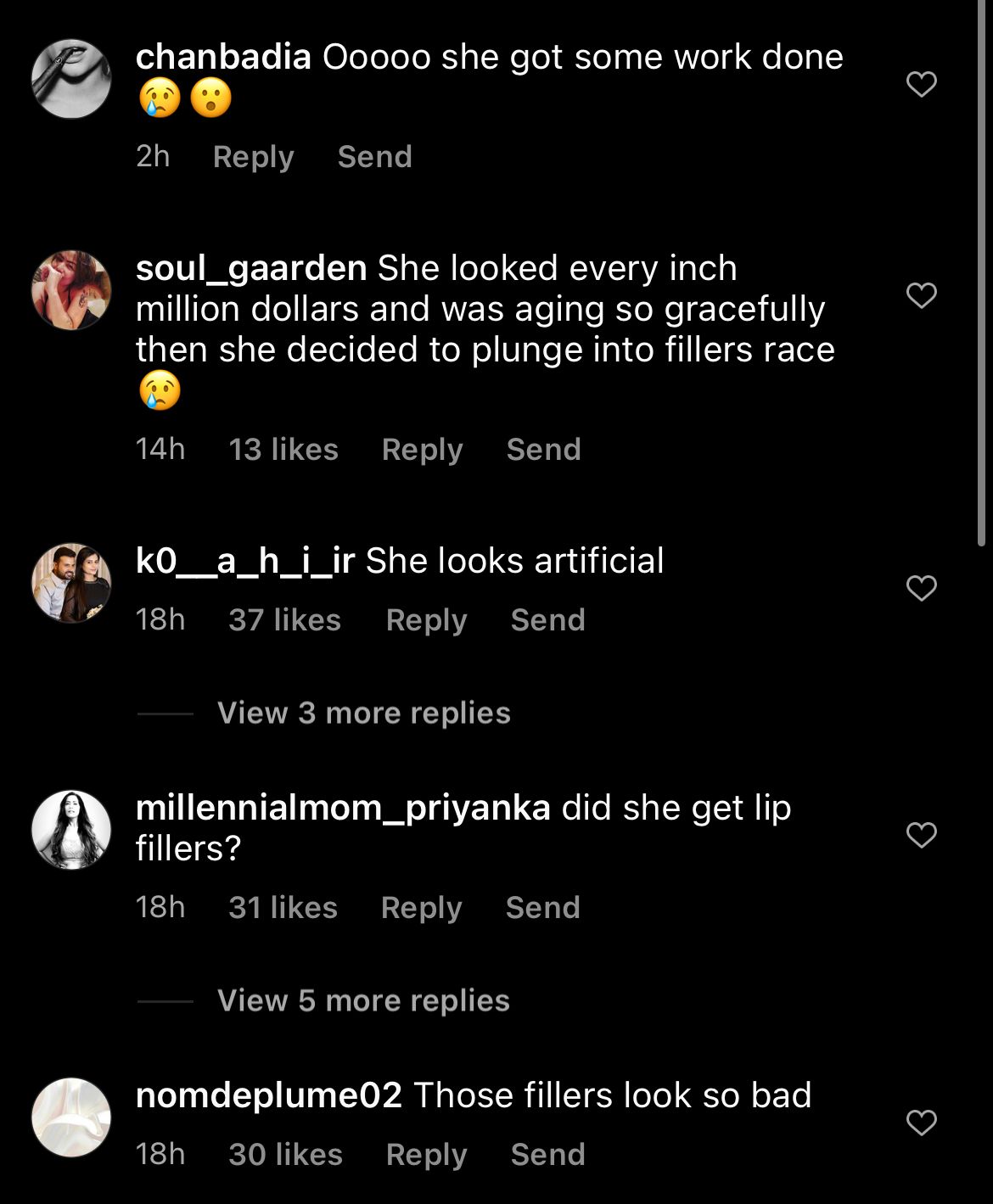This screenshot has height=1204, width=993.
Task: View the 13 likes on soul_gaarden's comment
Action: point(283,450)
